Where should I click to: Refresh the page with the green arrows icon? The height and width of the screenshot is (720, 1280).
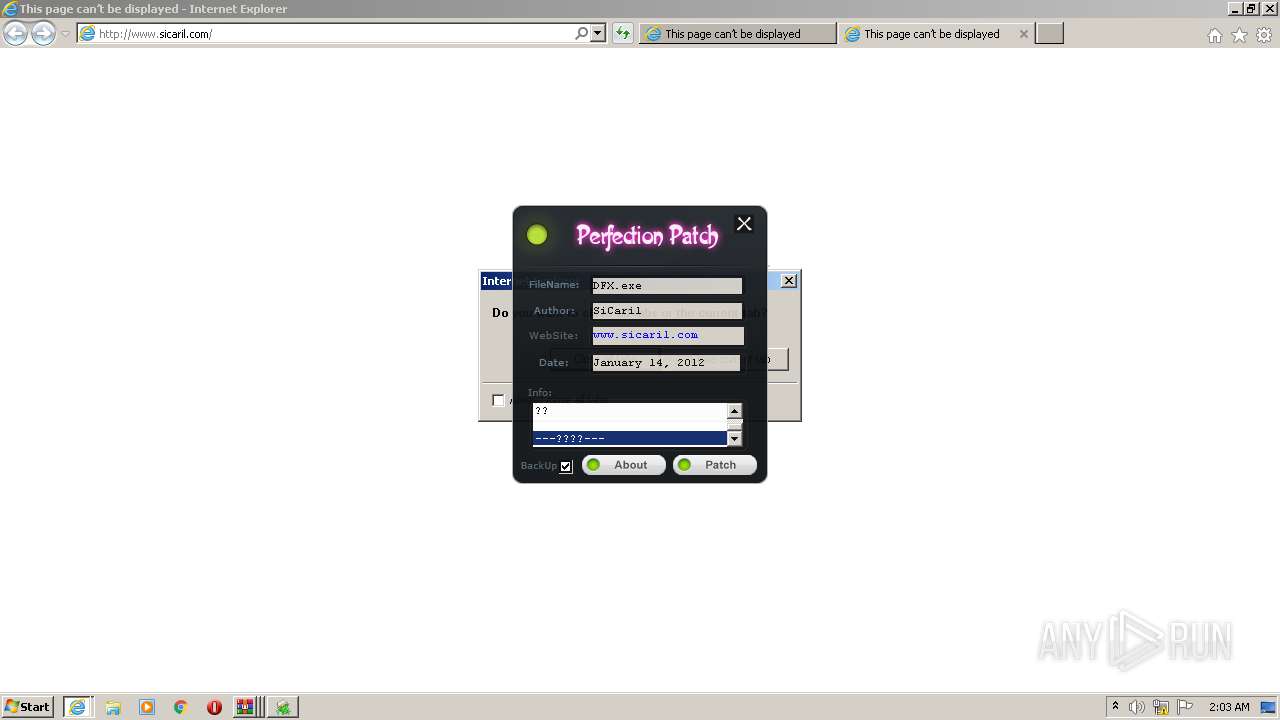[623, 33]
